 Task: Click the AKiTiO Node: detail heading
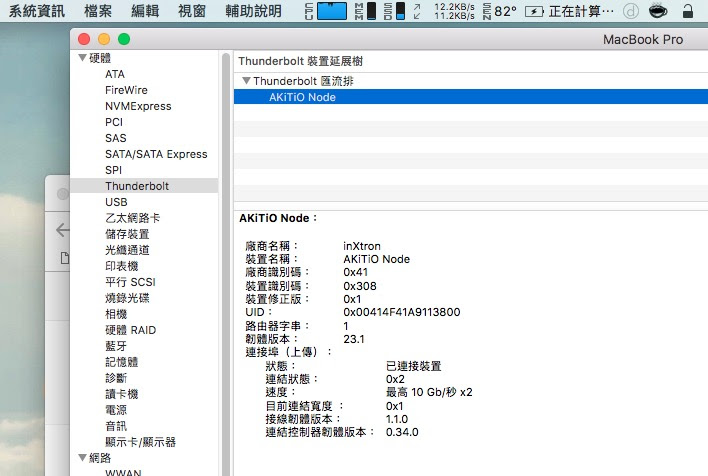(278, 218)
